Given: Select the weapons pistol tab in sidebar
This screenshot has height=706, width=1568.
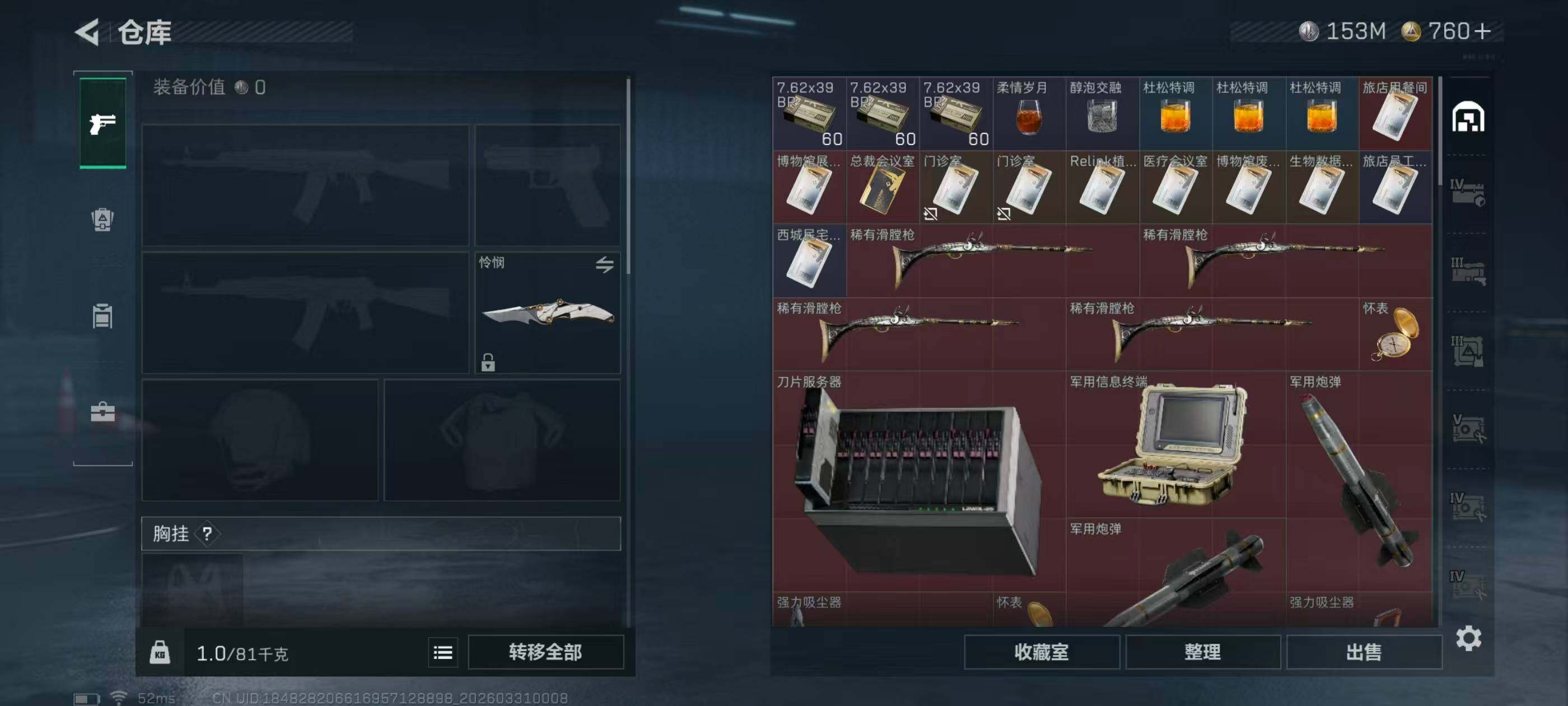Looking at the screenshot, I should click(103, 123).
